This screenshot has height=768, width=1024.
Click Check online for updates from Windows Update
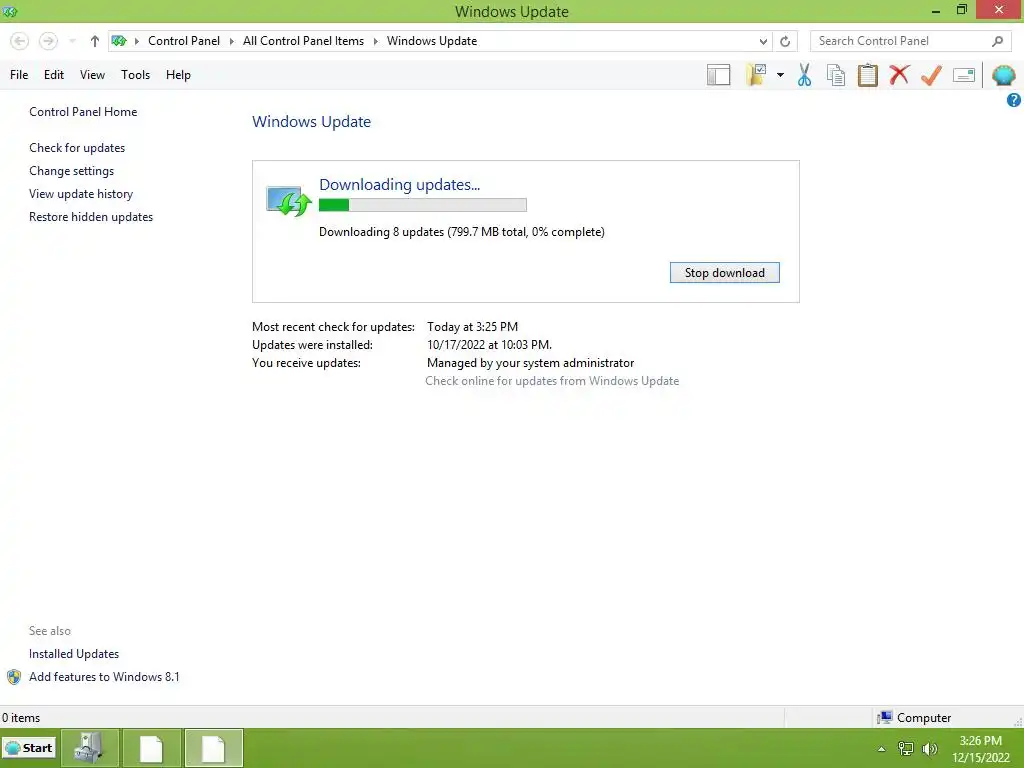552,381
